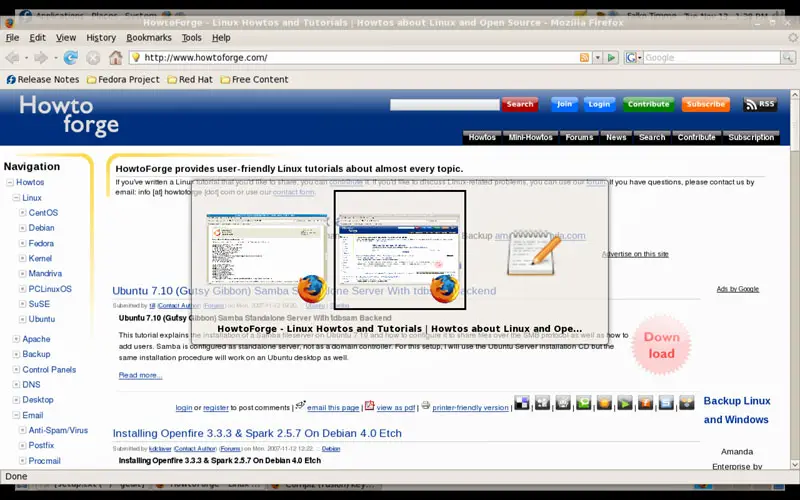The height and width of the screenshot is (500, 800).
Task: Go back with the Back arrow
Action: pos(12,58)
